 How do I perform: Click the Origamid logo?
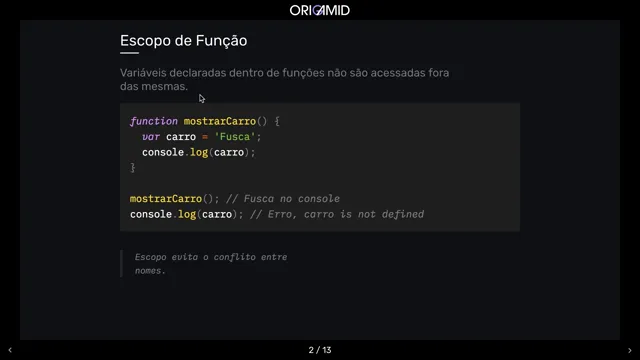point(320,10)
